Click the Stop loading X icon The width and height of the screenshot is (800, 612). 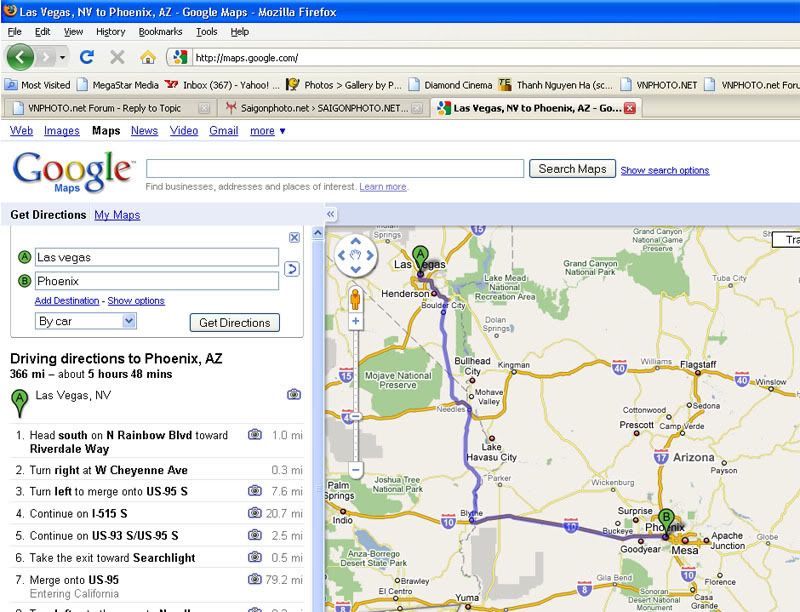[117, 57]
